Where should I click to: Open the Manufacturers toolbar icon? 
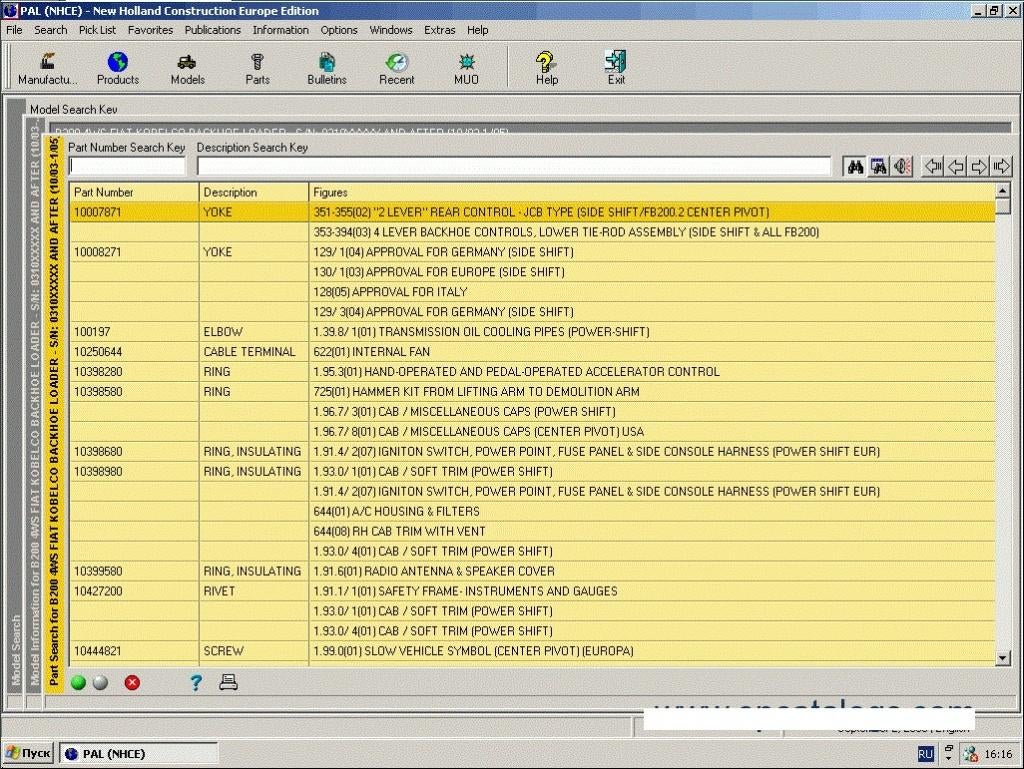pos(47,69)
